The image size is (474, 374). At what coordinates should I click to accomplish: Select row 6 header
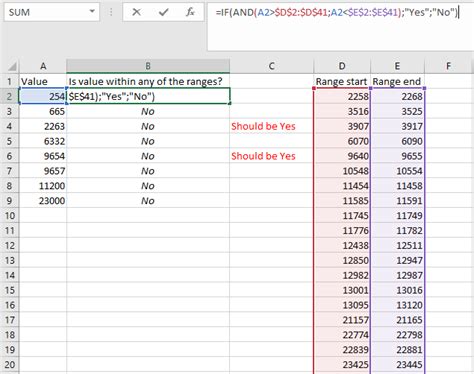[x=9, y=156]
